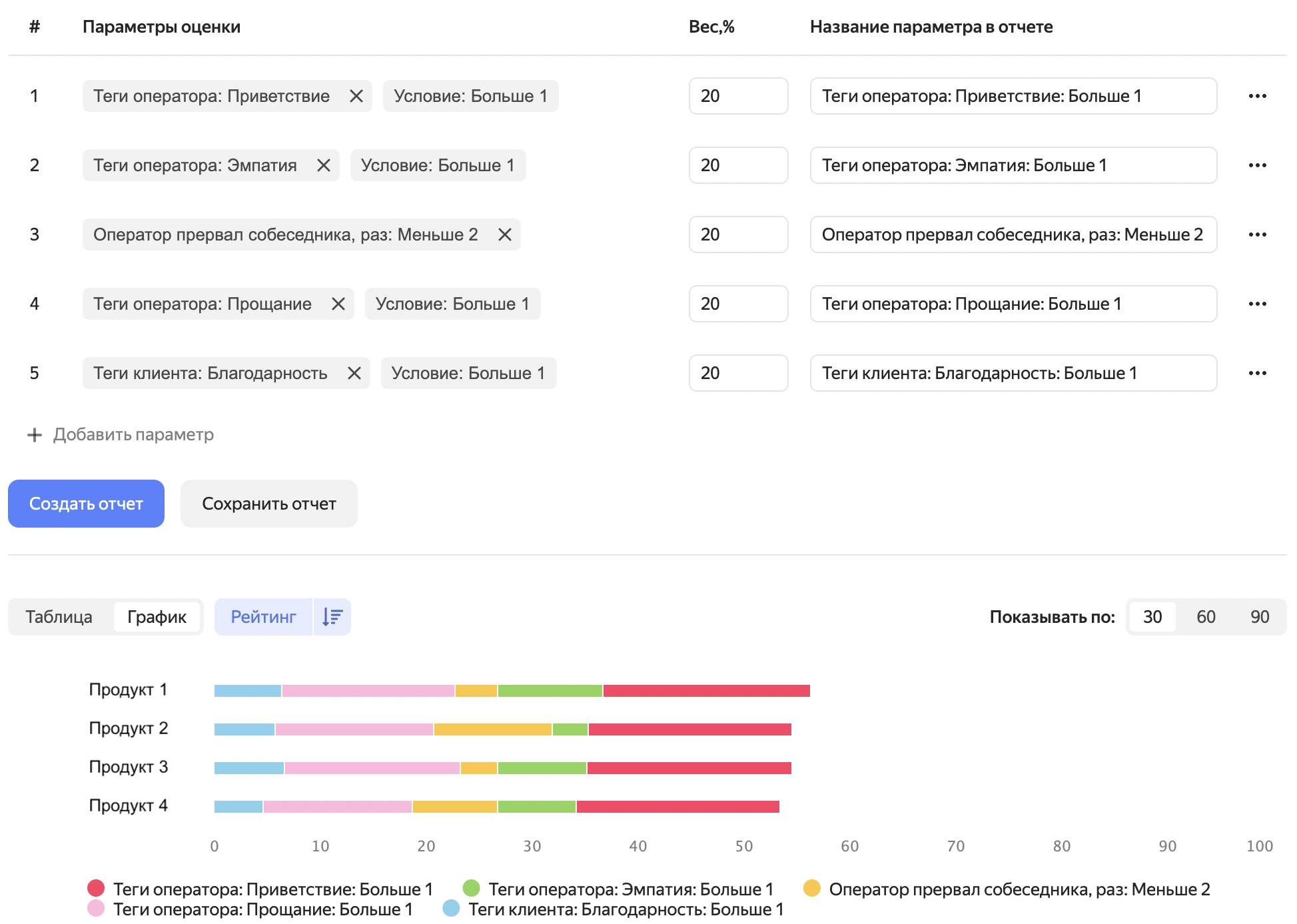Click the sort order icon next to Рейтинг
This screenshot has width=1297, height=924.
332,617
